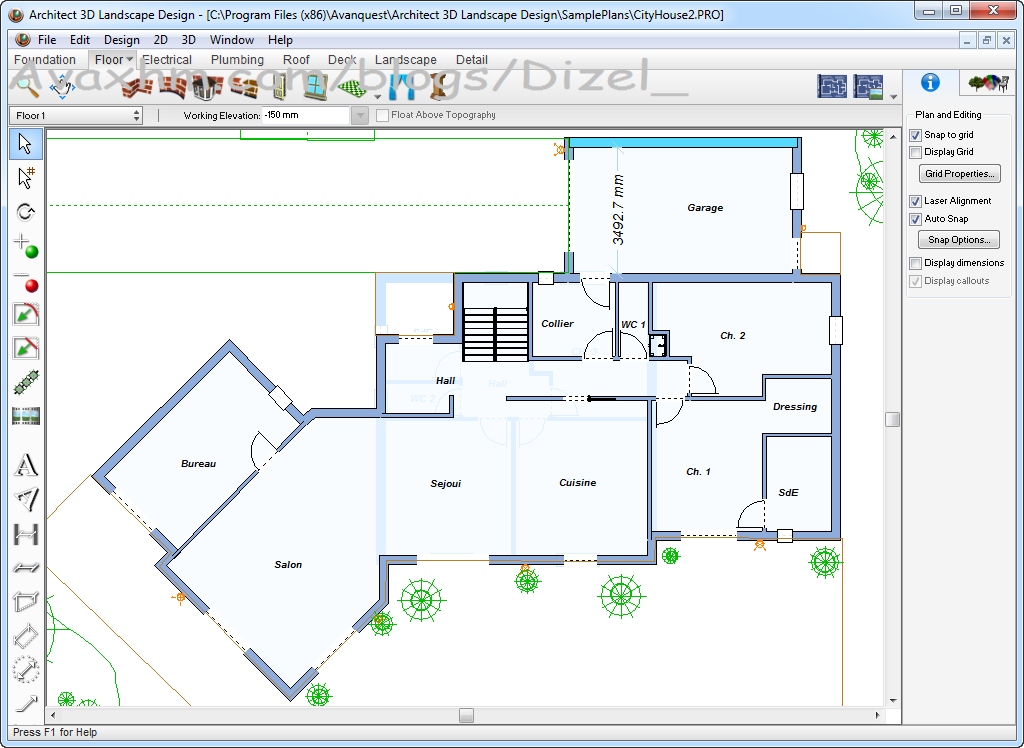Turn off Laser Alignment

[x=916, y=201]
